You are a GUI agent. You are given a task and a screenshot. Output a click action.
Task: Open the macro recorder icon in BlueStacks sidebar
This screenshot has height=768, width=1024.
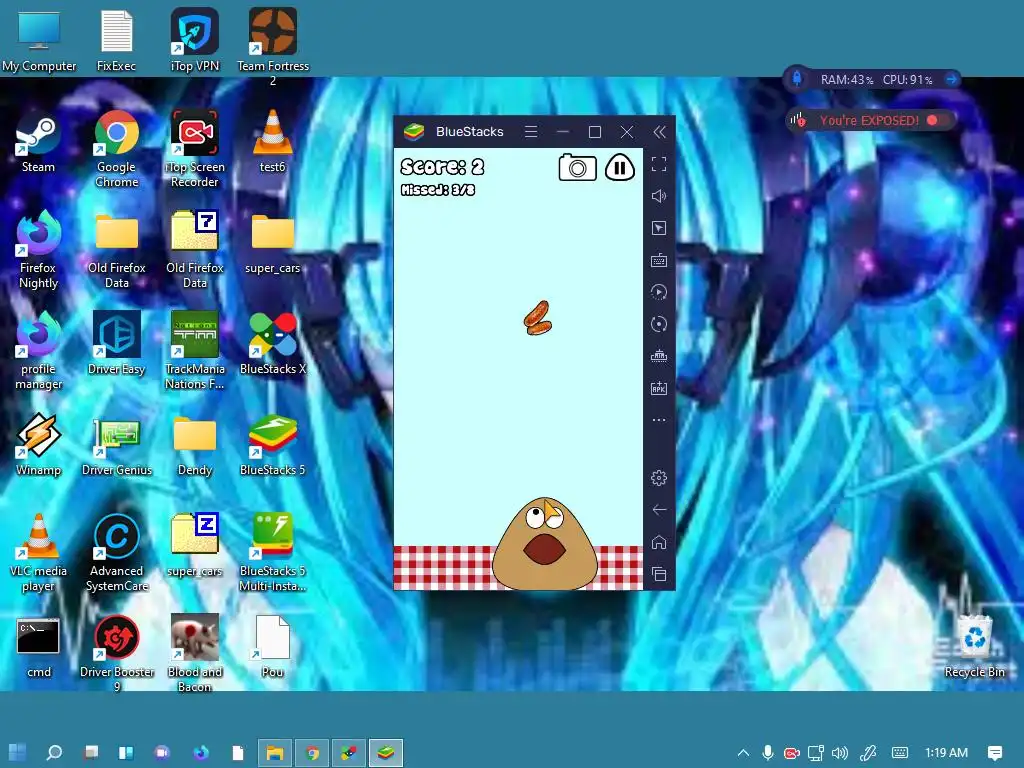pyautogui.click(x=659, y=292)
